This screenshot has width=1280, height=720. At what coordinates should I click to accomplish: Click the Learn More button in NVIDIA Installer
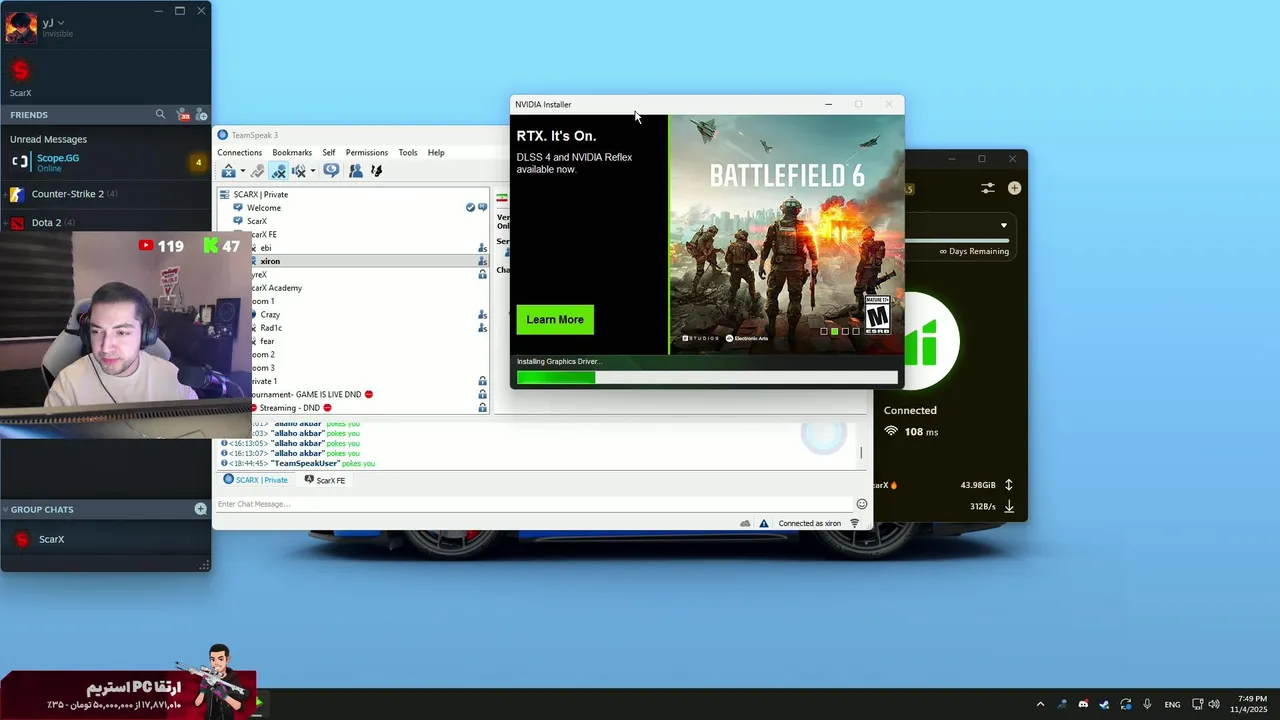[x=555, y=320]
